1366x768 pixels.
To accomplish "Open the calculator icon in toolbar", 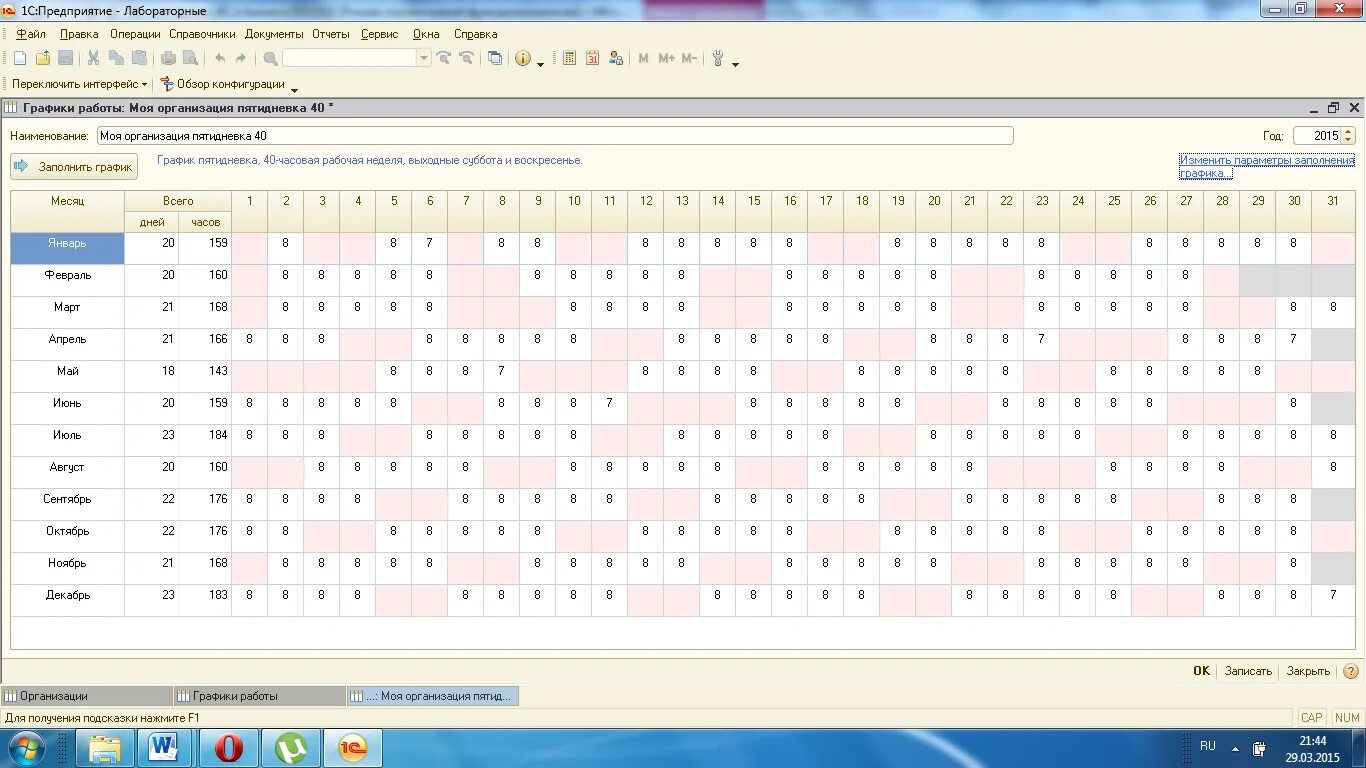I will coord(569,58).
